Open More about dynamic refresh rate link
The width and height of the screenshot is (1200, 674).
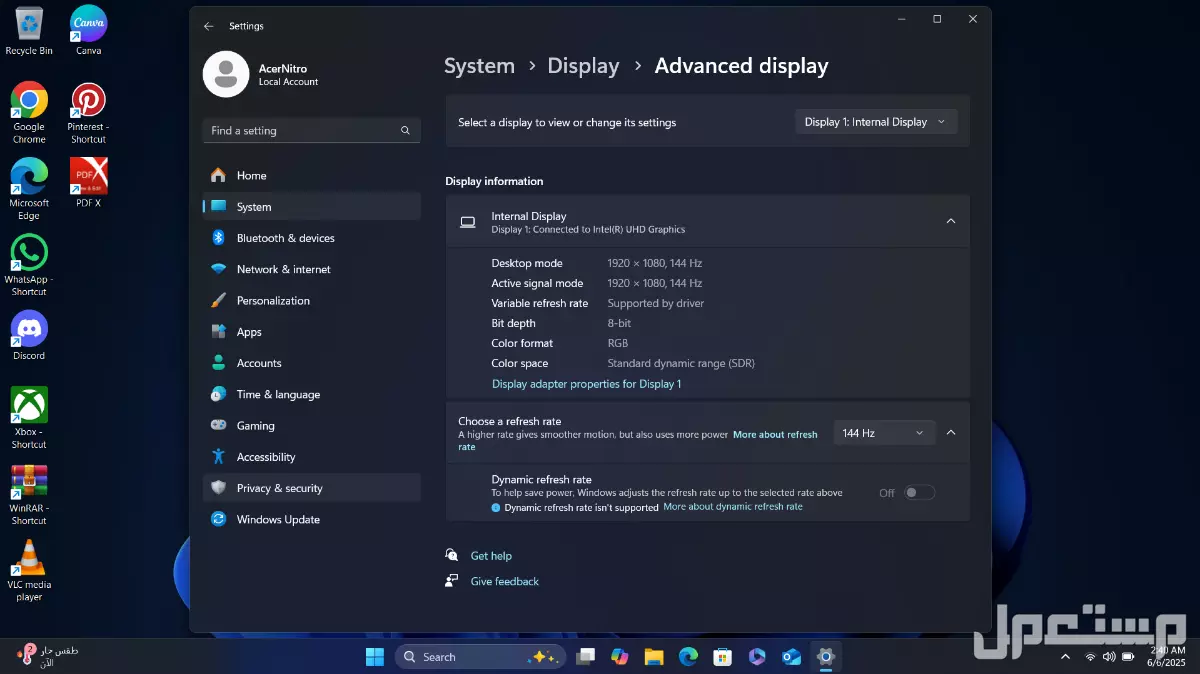[x=733, y=507]
